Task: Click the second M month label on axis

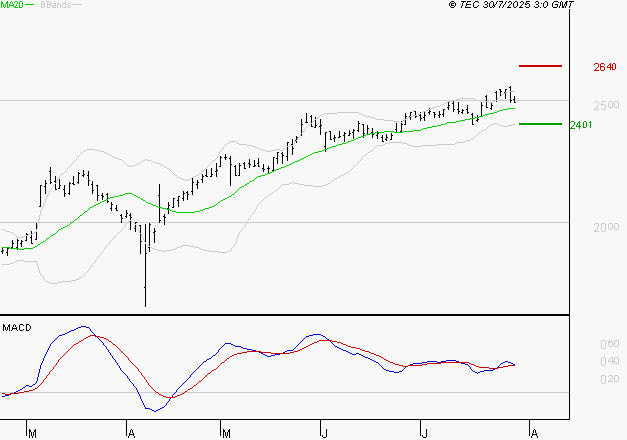Action: coord(226,433)
